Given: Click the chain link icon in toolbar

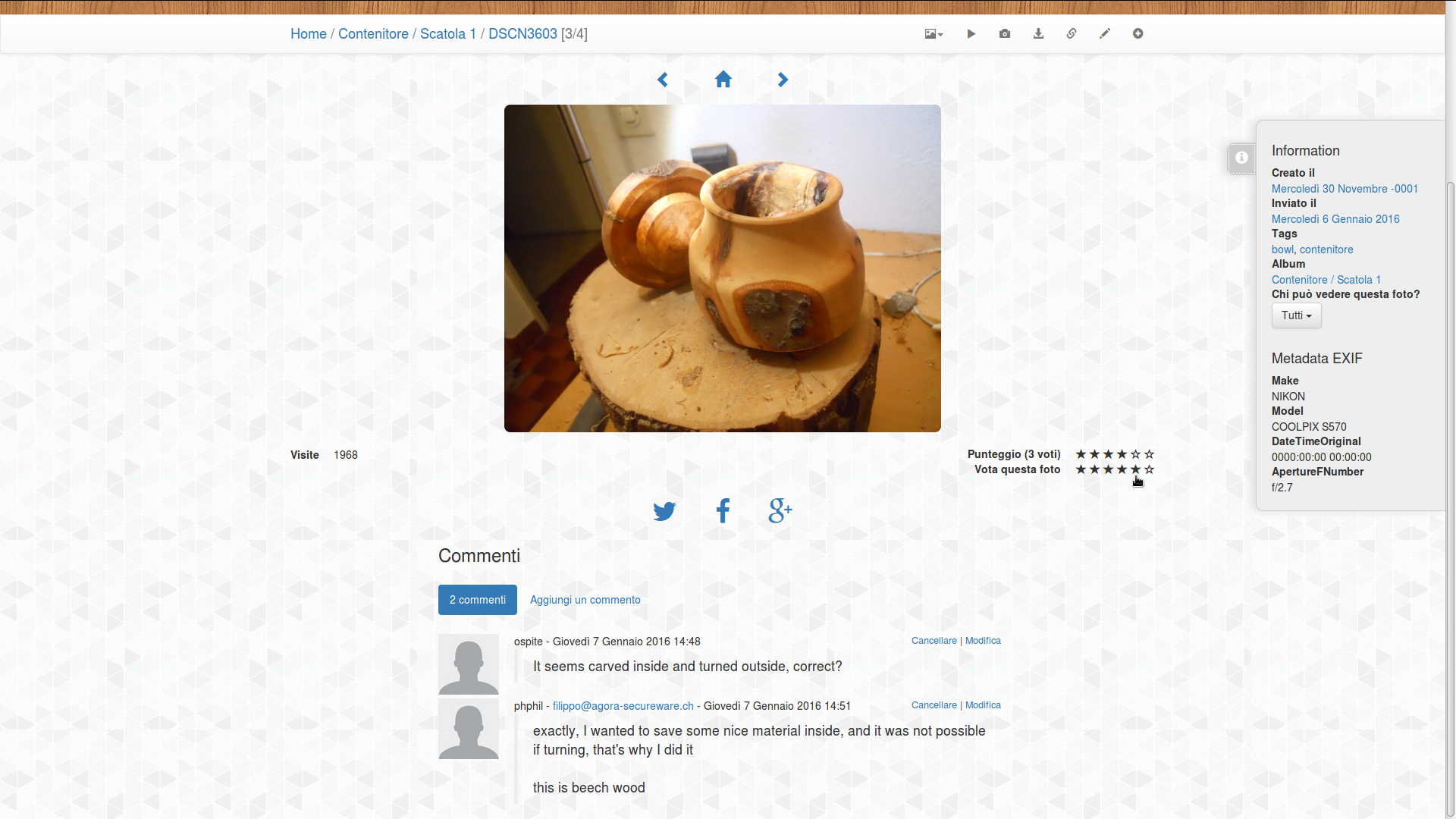Looking at the screenshot, I should [1072, 34].
